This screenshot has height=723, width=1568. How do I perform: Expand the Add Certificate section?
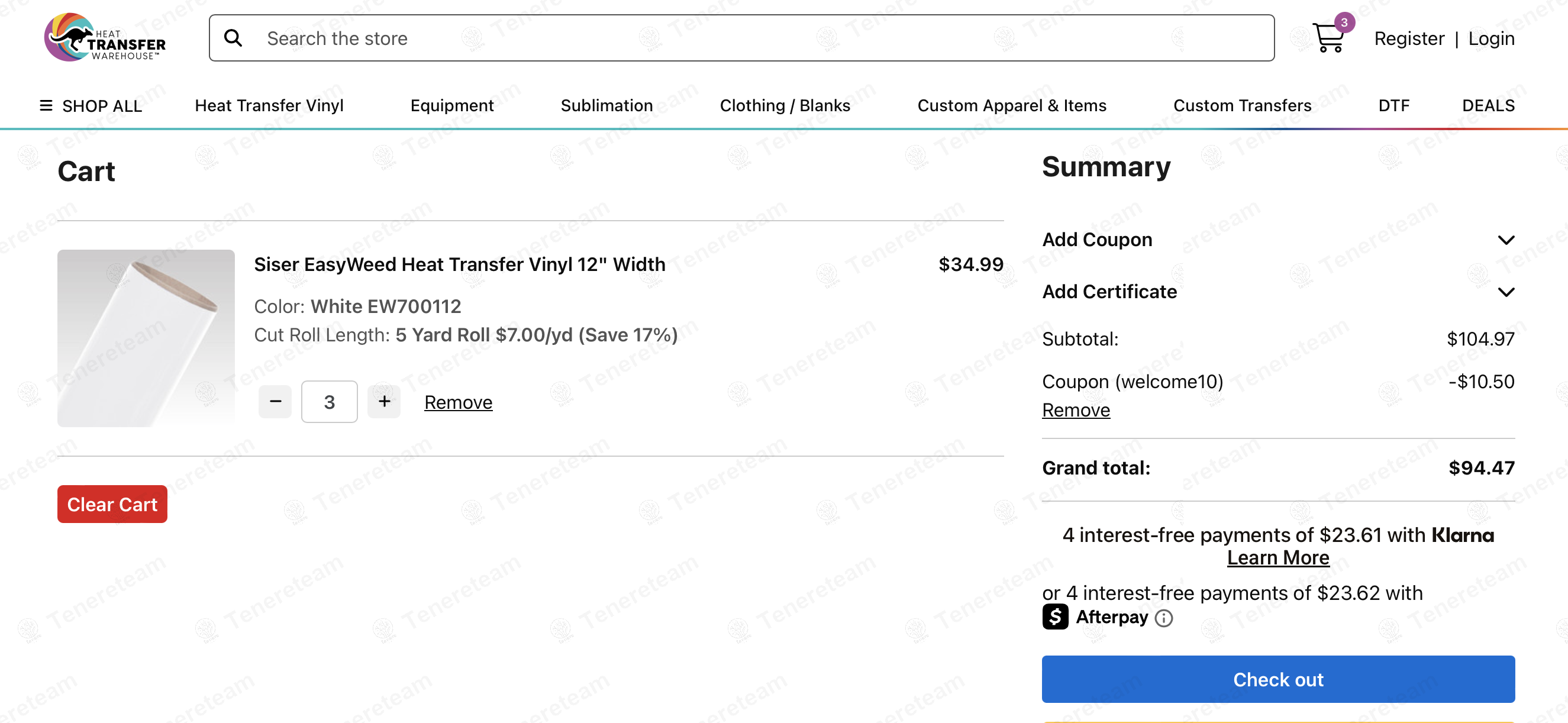pos(1506,292)
